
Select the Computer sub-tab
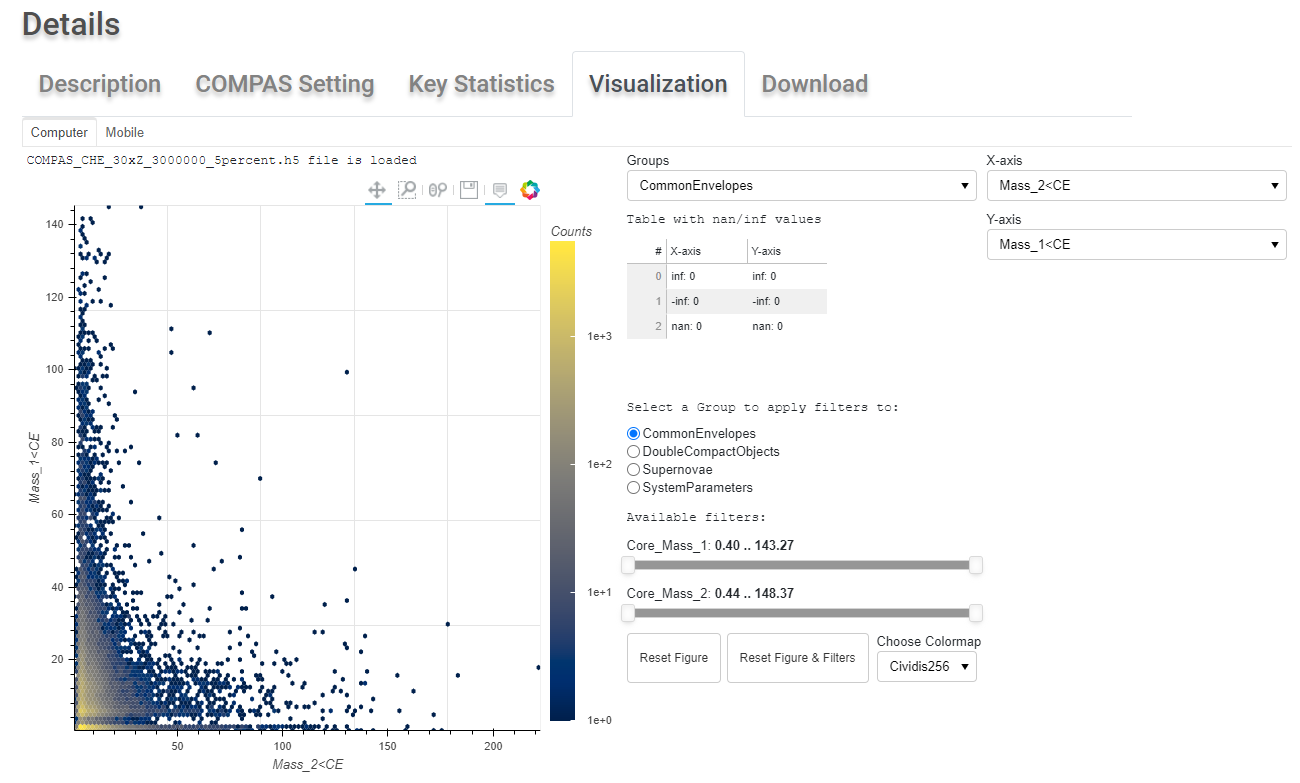(59, 132)
